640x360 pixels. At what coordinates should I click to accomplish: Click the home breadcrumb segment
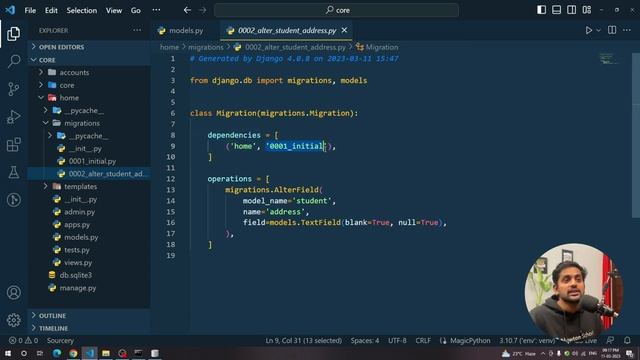pyautogui.click(x=169, y=47)
